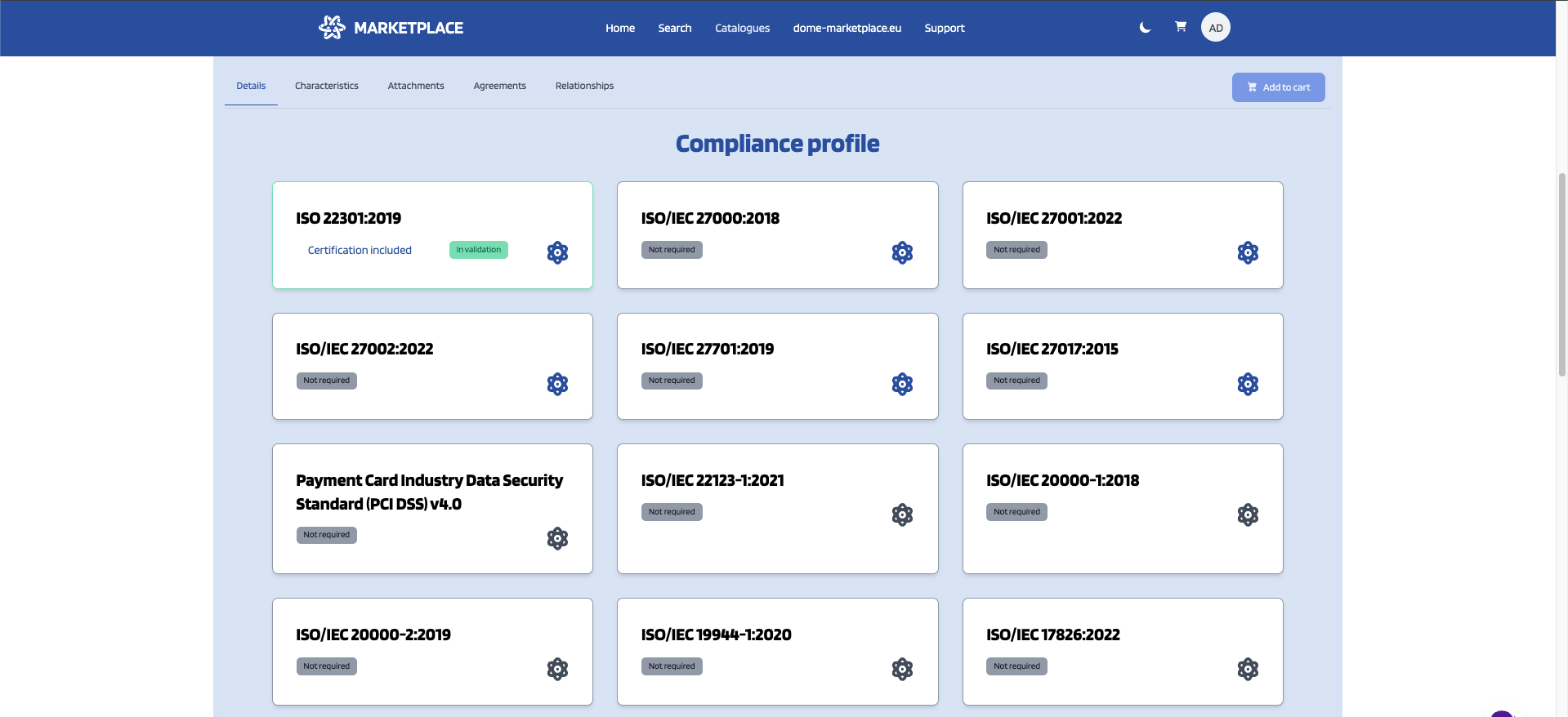
Task: Toggle dark mode moon icon
Action: (x=1145, y=28)
